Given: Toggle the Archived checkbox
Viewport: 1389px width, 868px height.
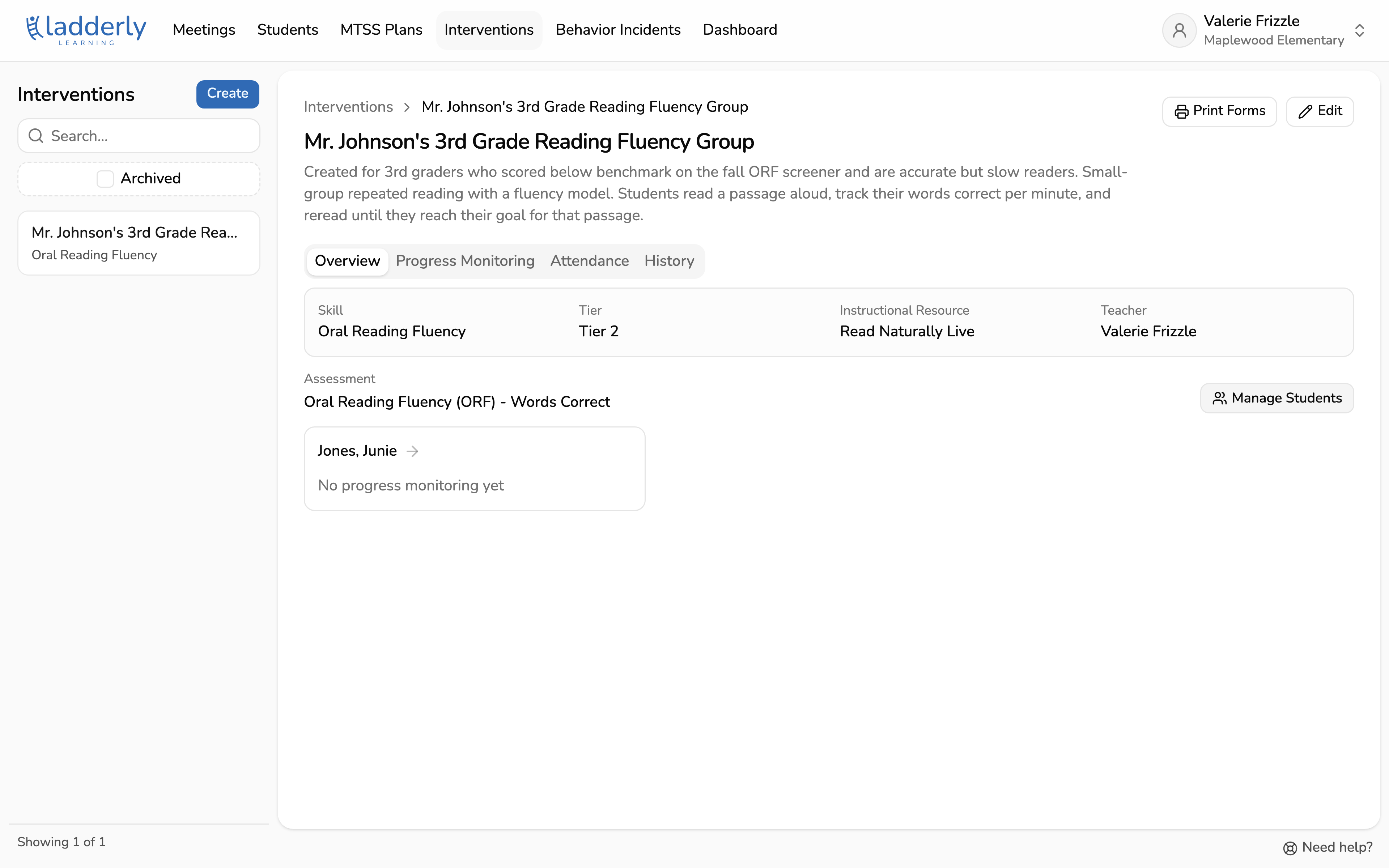Looking at the screenshot, I should tap(105, 179).
